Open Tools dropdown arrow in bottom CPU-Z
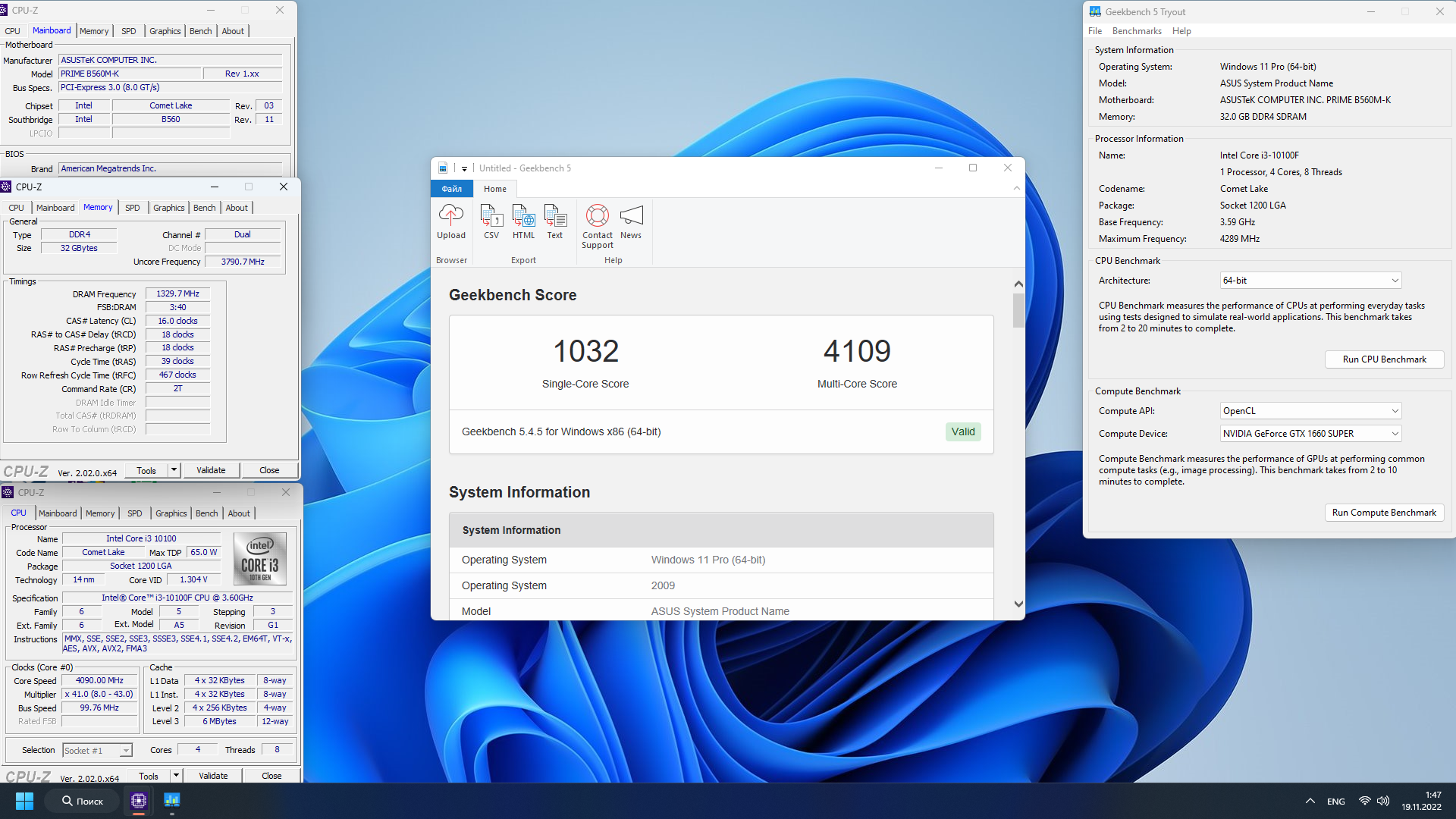 click(x=176, y=776)
